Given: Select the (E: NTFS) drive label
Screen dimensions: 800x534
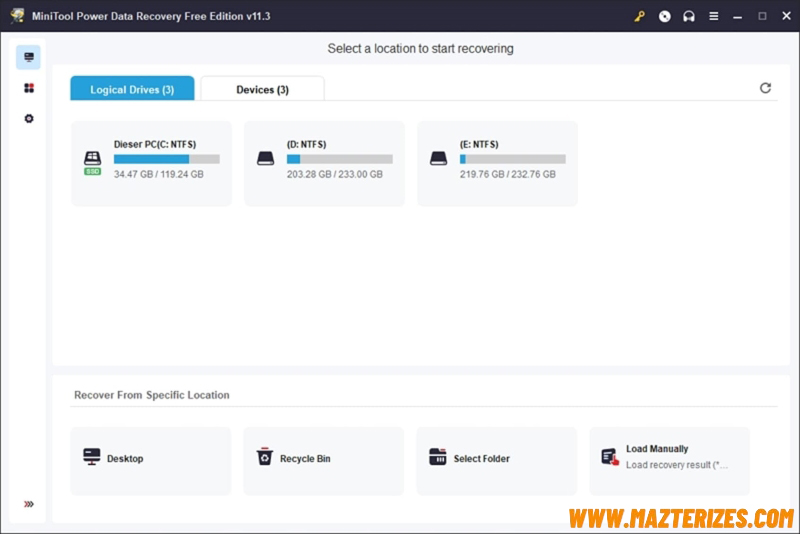Looking at the screenshot, I should [x=479, y=144].
